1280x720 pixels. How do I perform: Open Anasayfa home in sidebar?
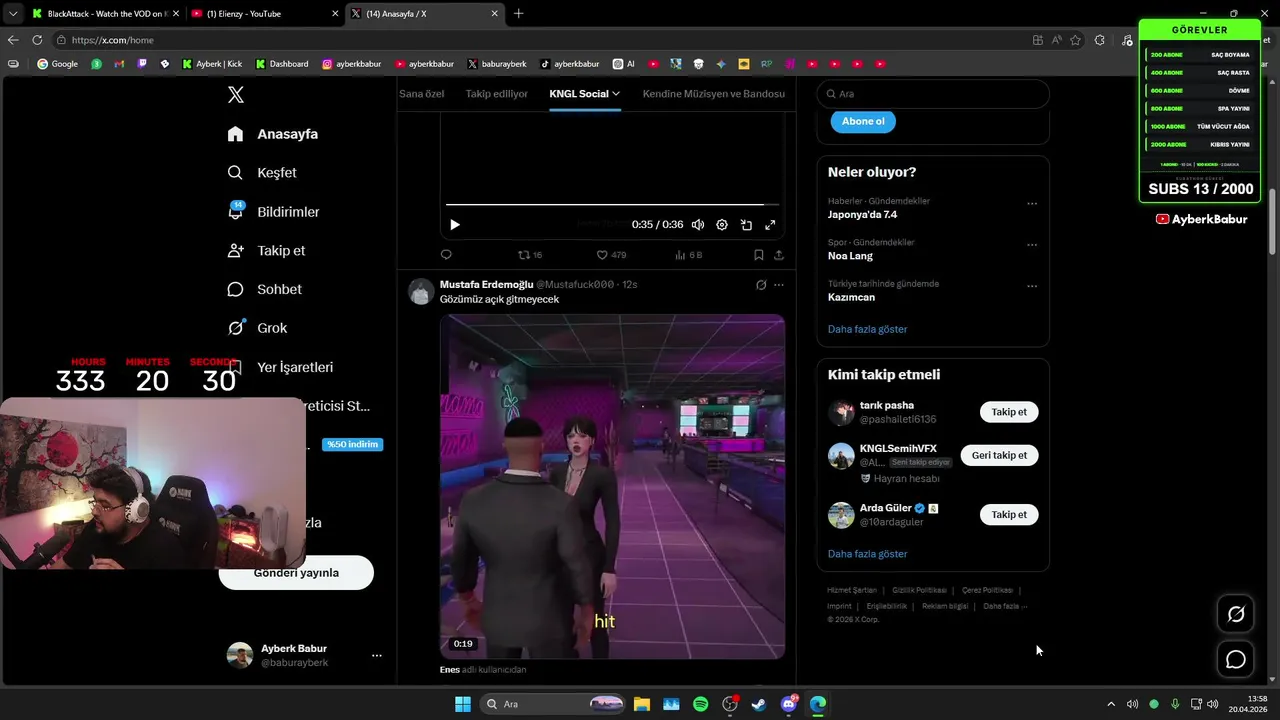(x=273, y=134)
